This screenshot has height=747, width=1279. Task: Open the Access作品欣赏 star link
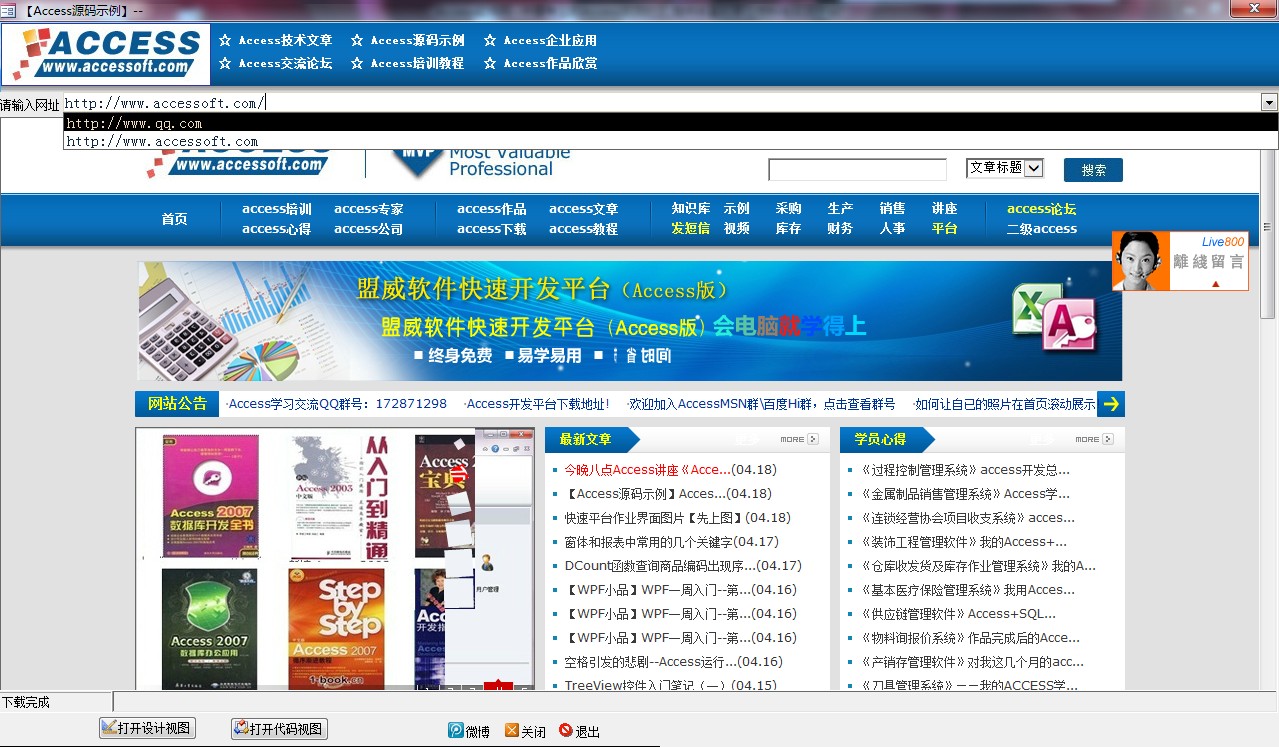(x=540, y=63)
